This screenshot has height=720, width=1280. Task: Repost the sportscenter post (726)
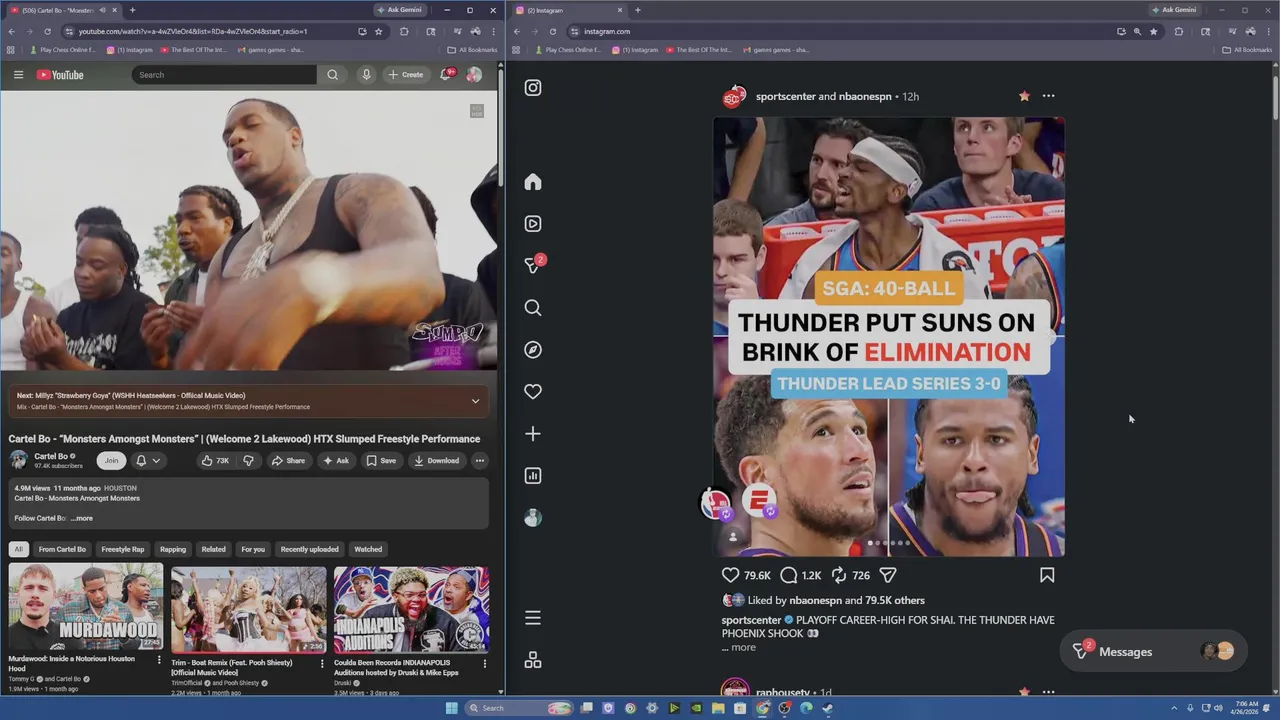pos(839,575)
